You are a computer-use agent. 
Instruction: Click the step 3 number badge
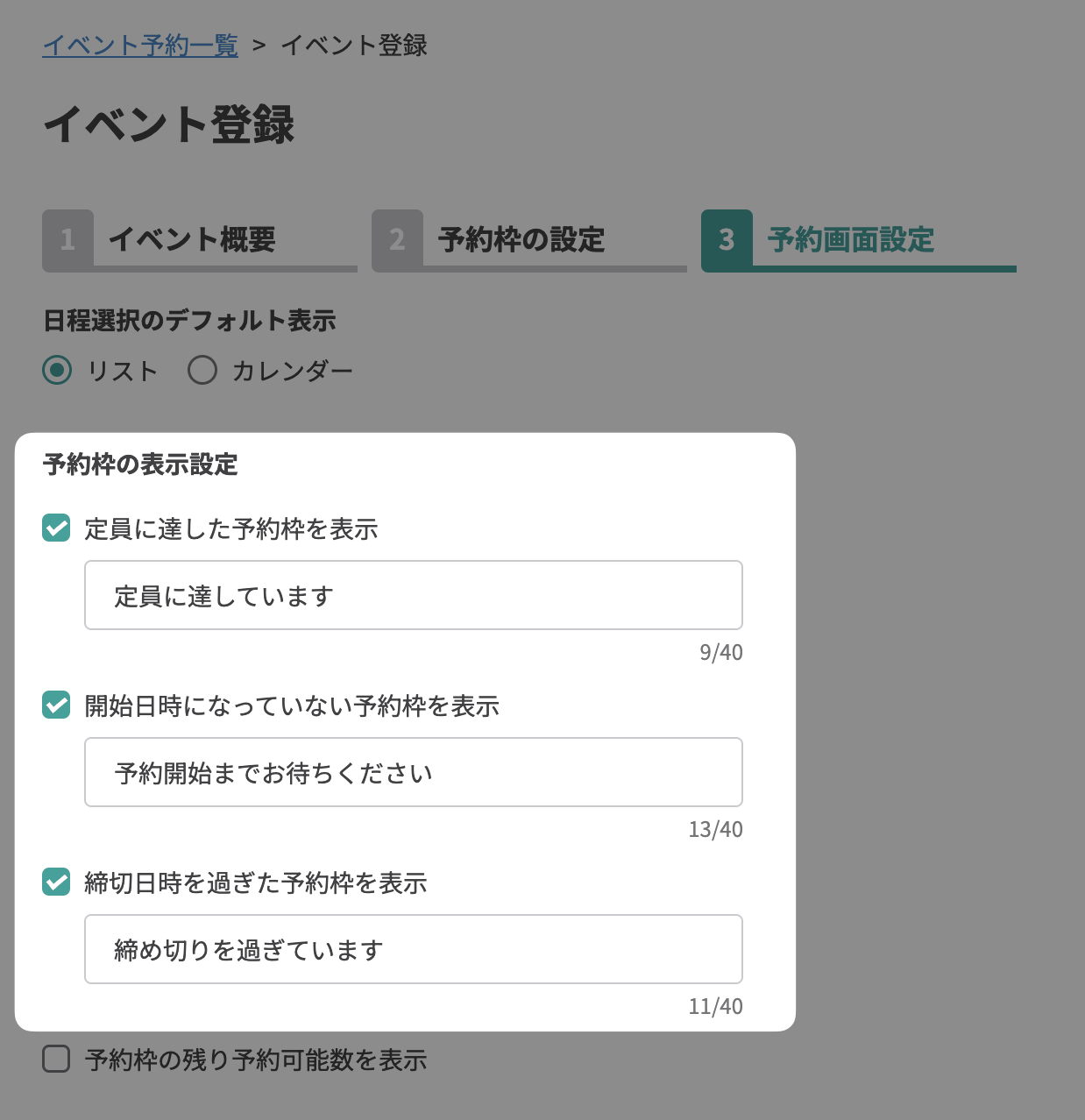(727, 239)
